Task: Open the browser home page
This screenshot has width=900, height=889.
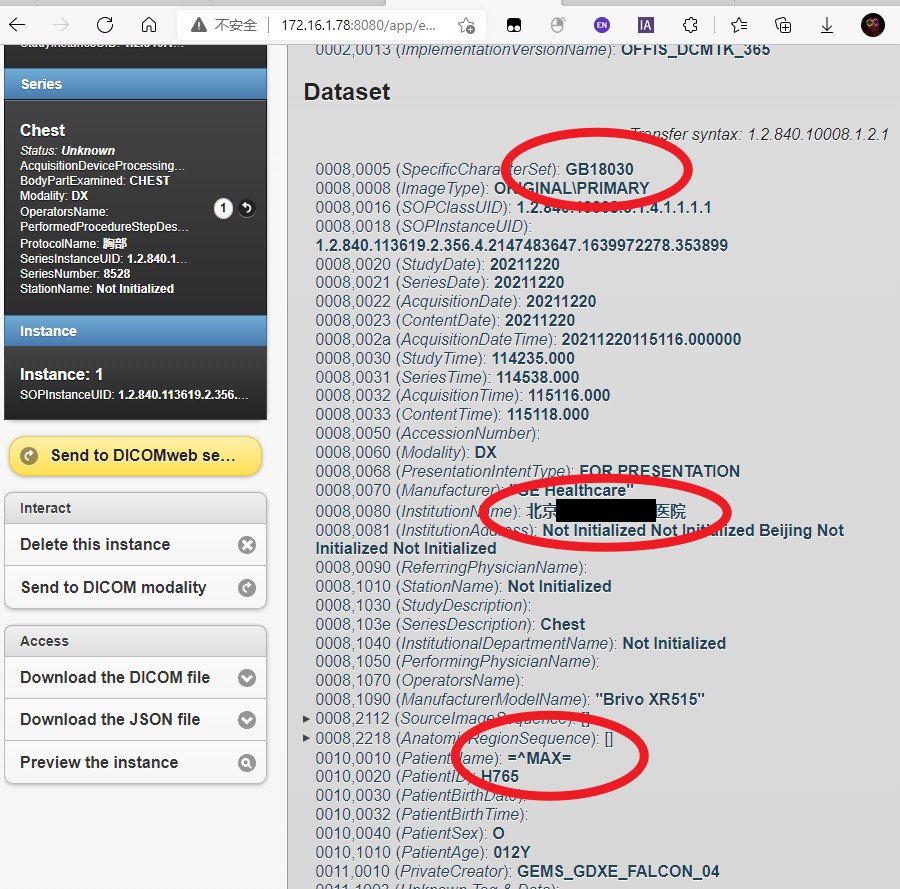Action: 149,25
